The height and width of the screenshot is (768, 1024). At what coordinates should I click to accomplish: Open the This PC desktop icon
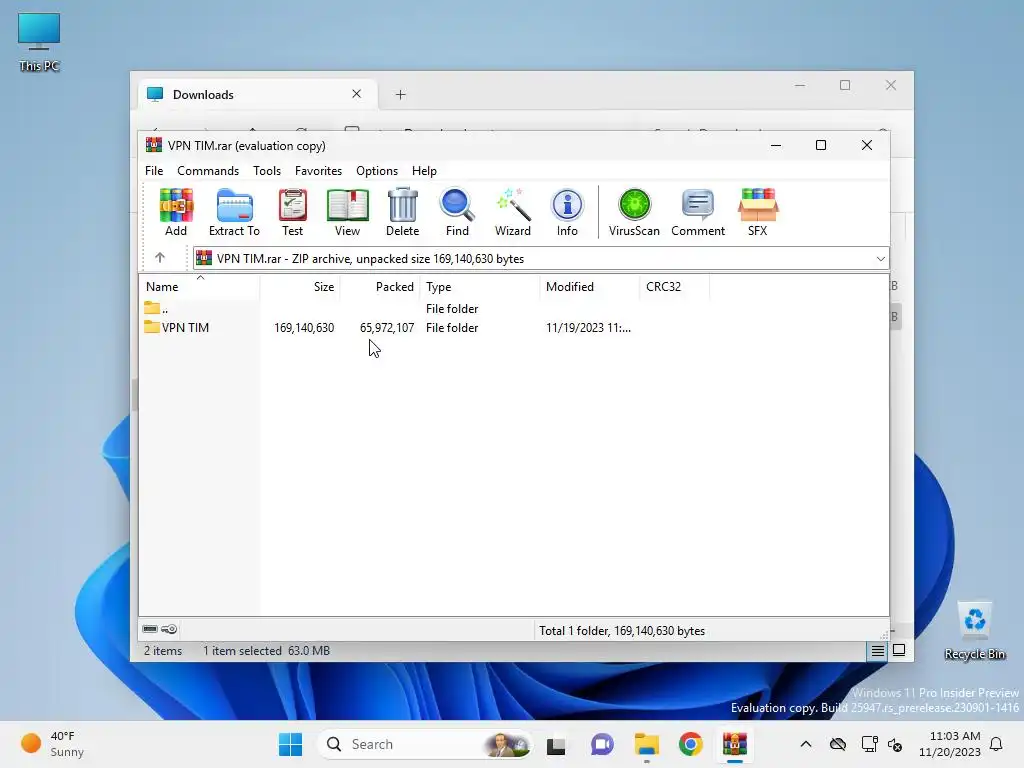[39, 42]
